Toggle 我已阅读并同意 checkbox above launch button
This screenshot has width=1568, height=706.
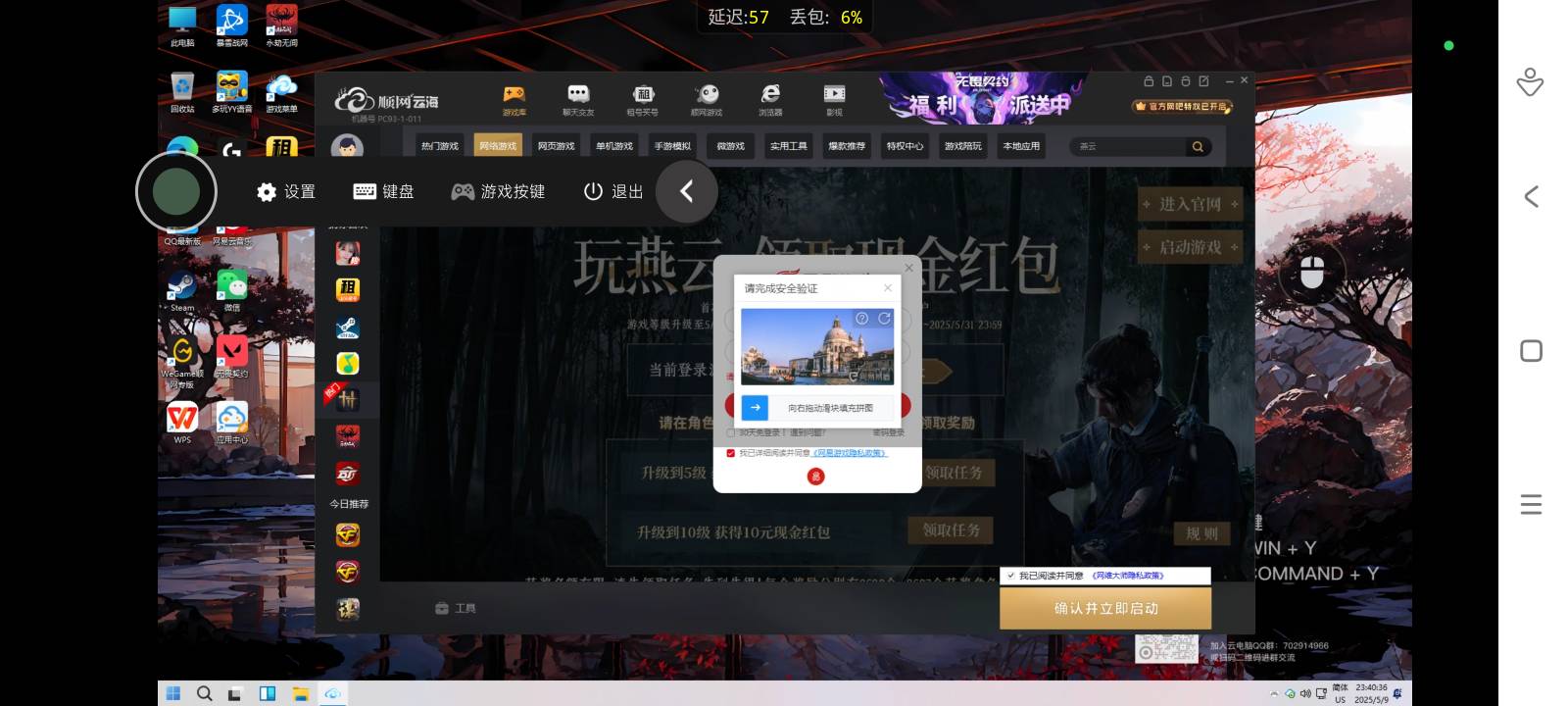[x=1010, y=576]
